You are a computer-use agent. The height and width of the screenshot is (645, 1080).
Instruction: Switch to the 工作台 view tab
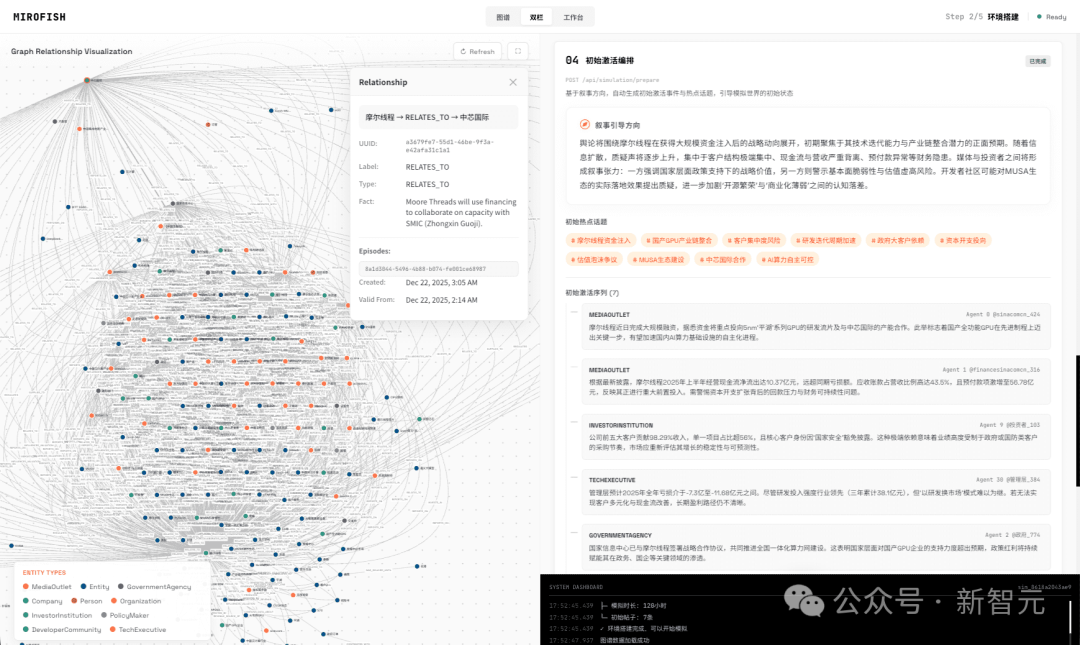point(573,17)
